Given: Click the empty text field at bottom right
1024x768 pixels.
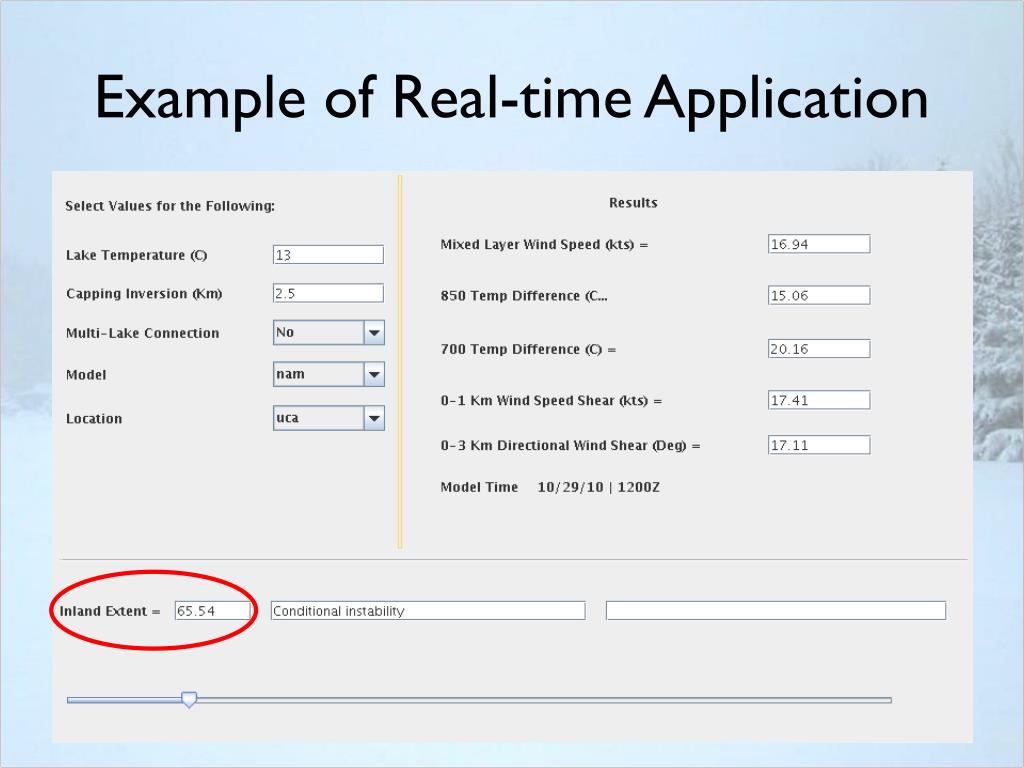Looking at the screenshot, I should click(775, 611).
